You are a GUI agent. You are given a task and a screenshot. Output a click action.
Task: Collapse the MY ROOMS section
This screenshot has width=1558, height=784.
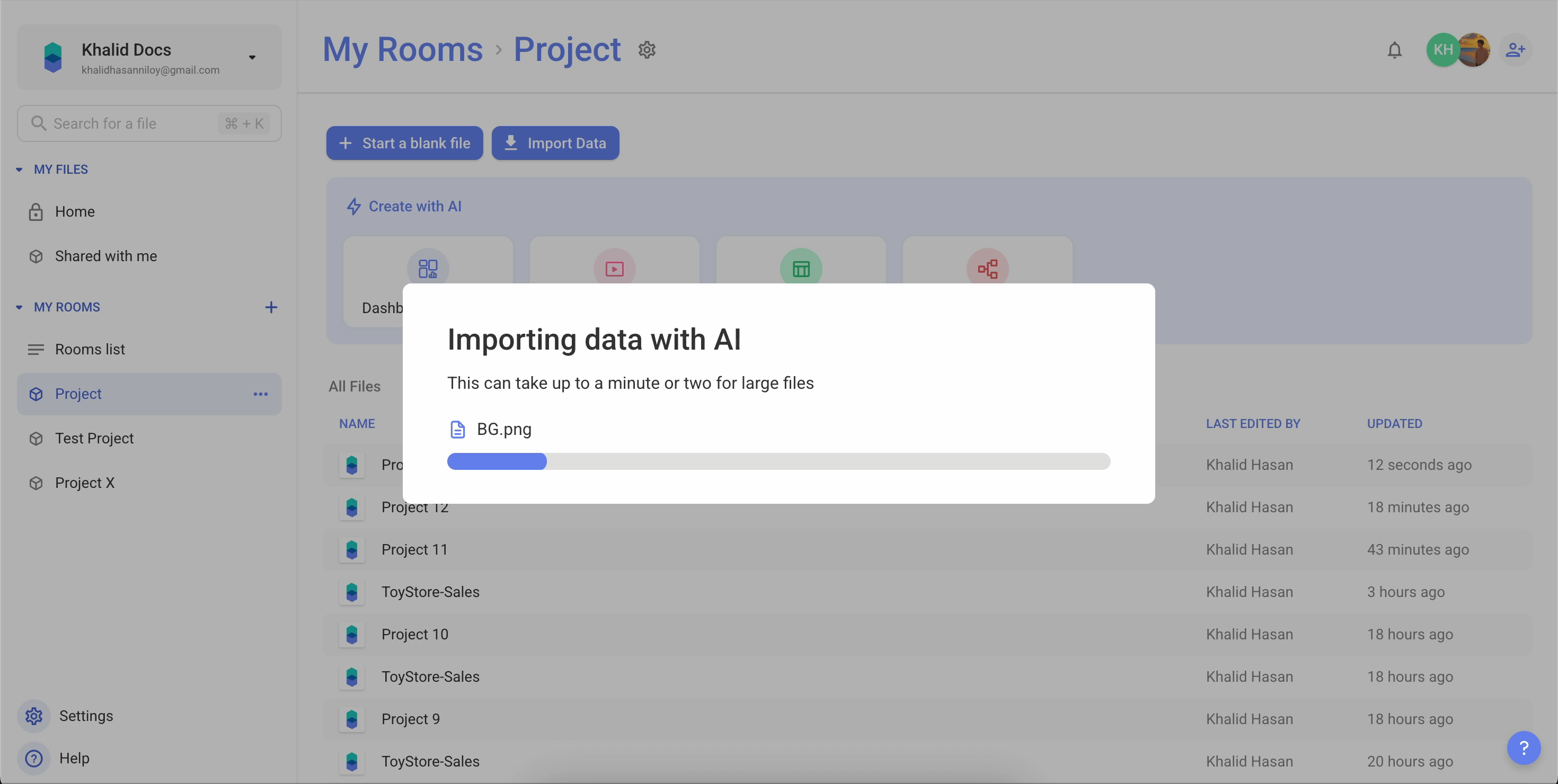(x=20, y=307)
